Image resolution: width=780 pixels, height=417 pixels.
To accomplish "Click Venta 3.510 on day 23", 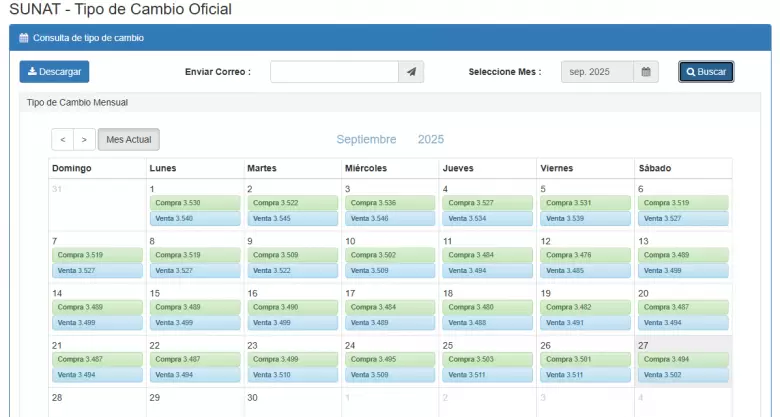I will point(292,375).
